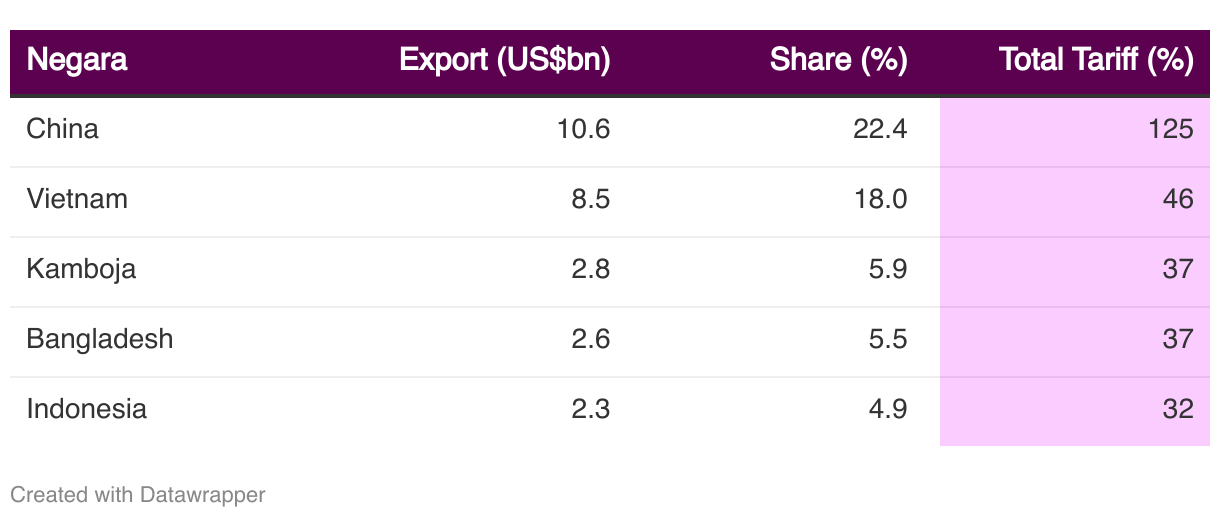Select Bangladesh's share value 5.5

tap(888, 339)
